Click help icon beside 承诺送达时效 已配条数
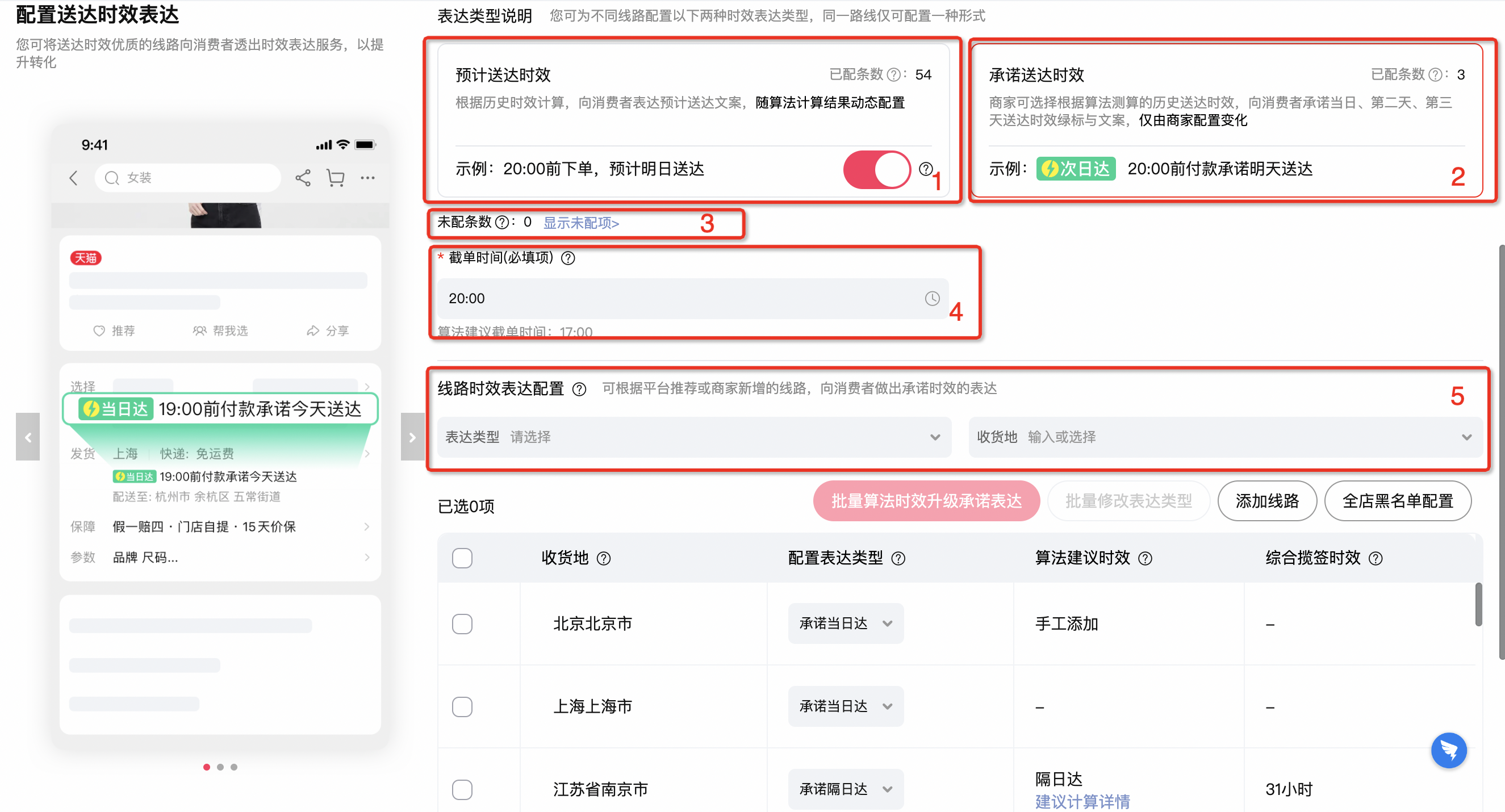 click(1435, 75)
